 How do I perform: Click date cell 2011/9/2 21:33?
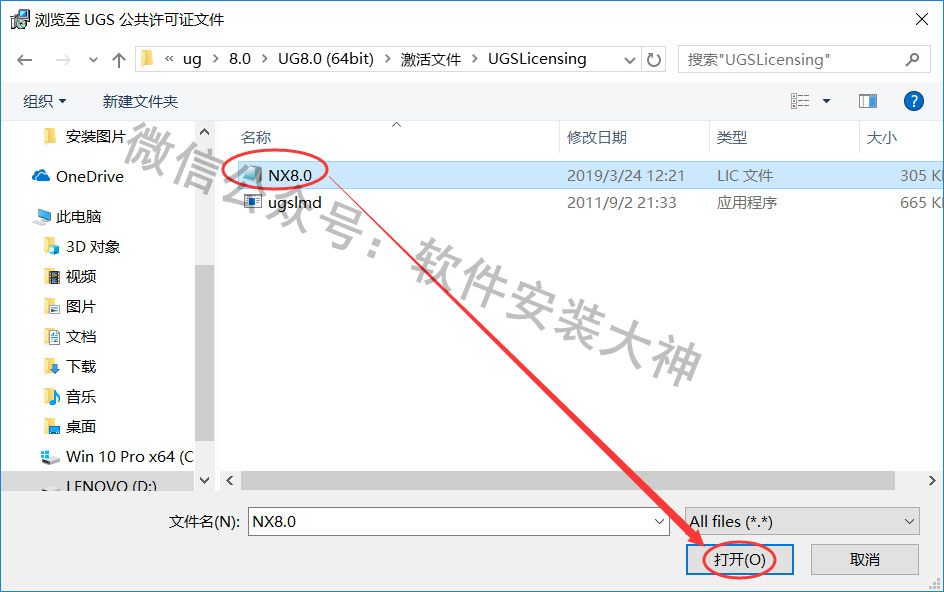621,202
